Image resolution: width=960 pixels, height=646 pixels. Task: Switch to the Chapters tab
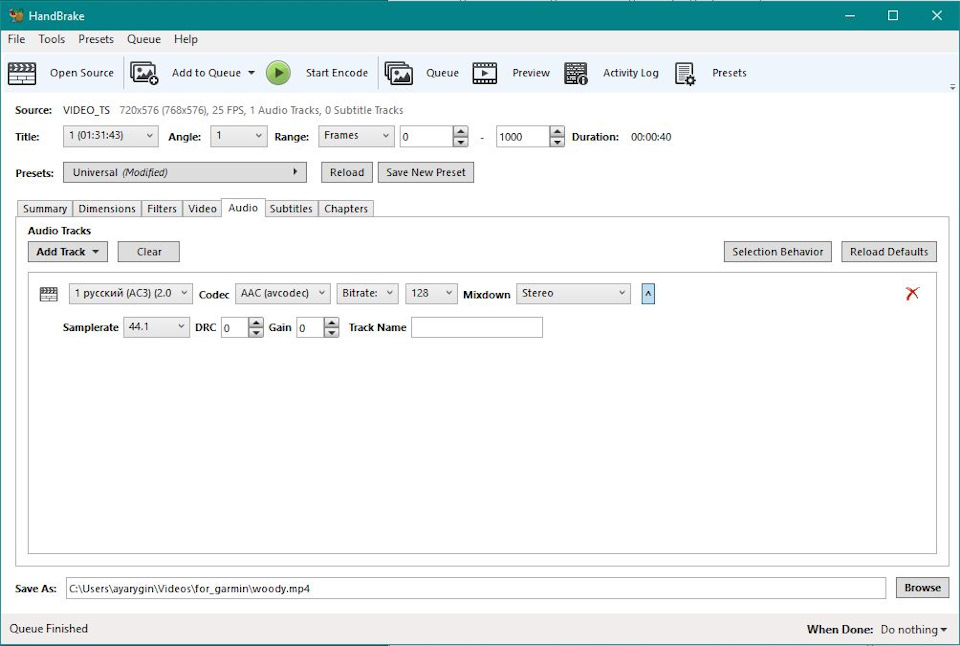346,209
